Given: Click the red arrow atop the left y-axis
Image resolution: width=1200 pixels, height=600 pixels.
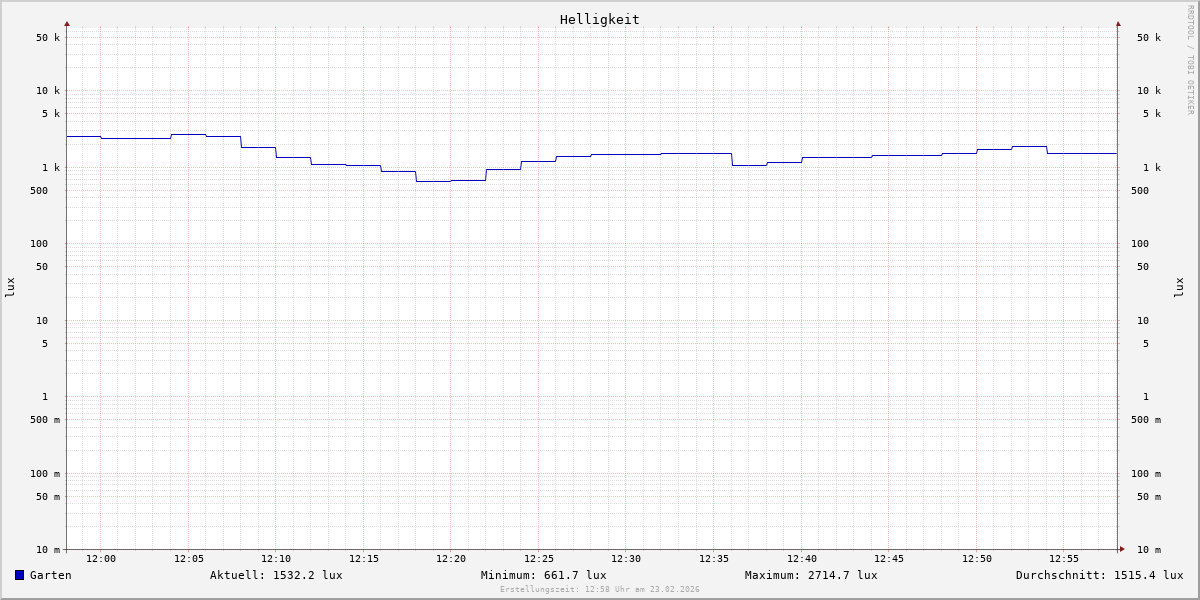Looking at the screenshot, I should 67,23.
